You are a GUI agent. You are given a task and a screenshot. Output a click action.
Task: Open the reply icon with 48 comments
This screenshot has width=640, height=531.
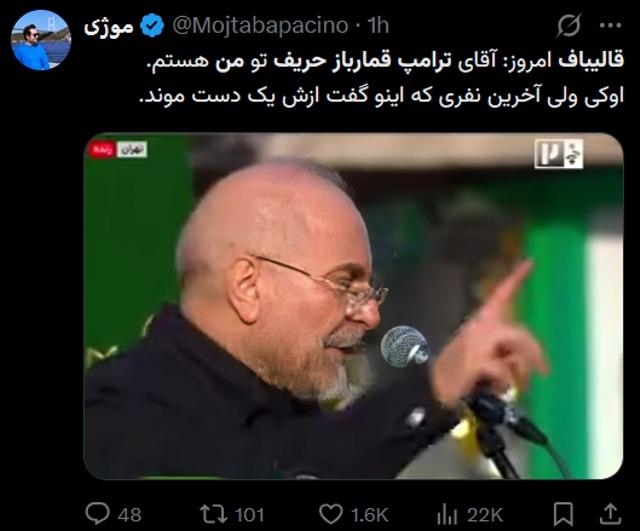[x=98, y=514]
